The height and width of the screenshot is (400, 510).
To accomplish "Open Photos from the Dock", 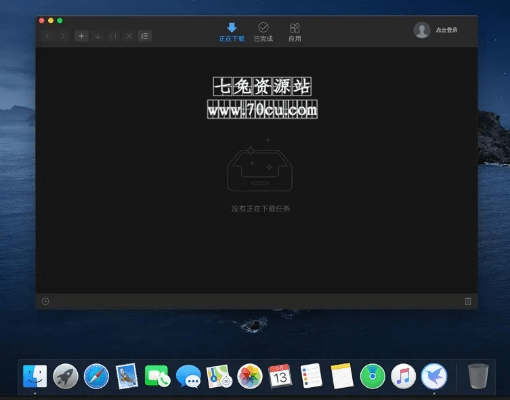I will tap(250, 376).
